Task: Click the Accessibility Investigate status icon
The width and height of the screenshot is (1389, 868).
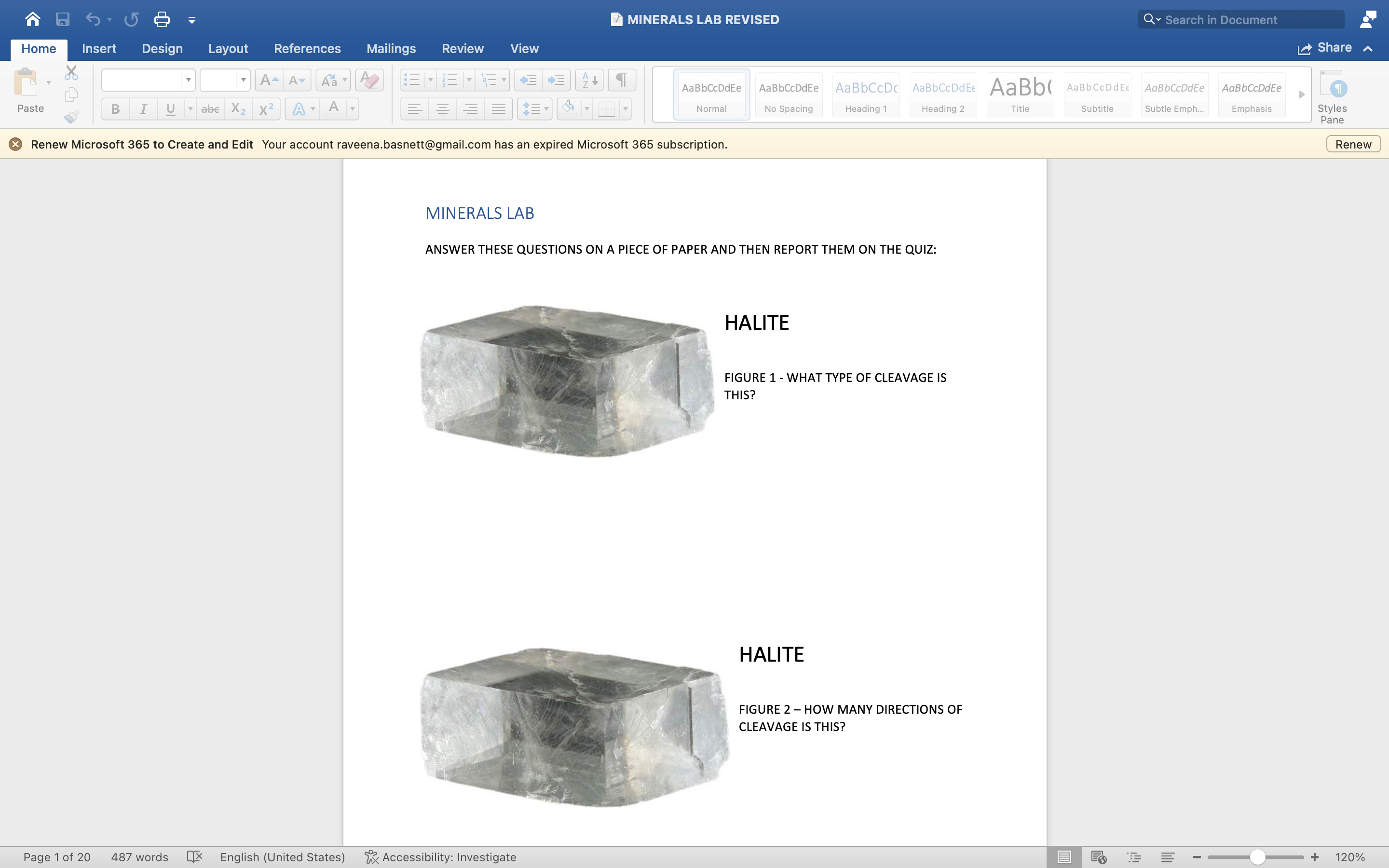Action: [371, 857]
